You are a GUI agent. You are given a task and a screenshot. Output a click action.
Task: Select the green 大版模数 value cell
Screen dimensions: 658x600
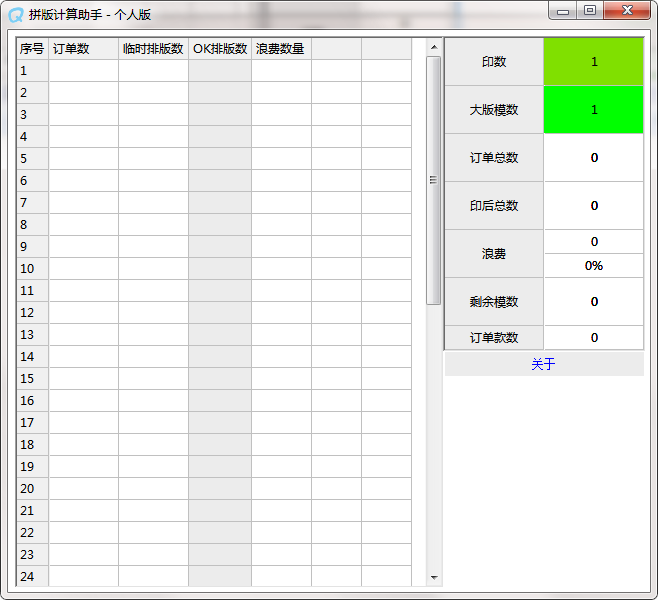click(x=593, y=110)
